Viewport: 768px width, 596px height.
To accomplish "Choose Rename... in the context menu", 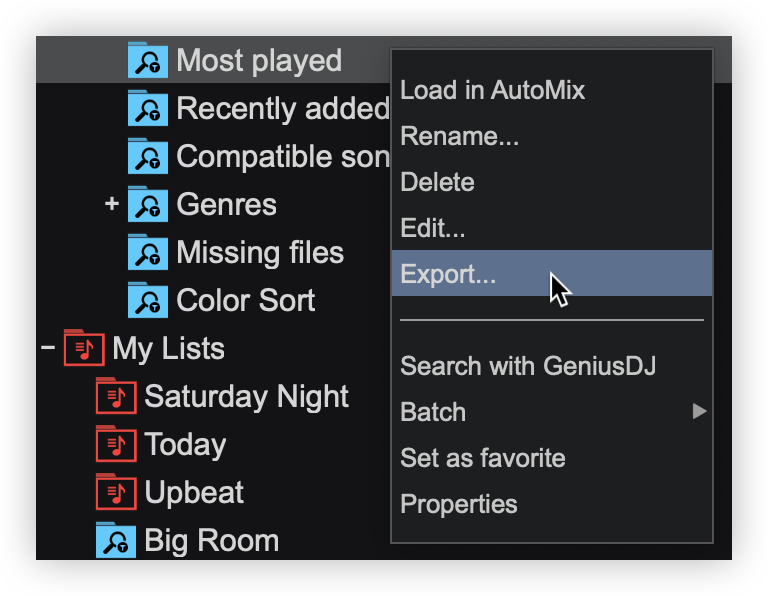I will [459, 136].
